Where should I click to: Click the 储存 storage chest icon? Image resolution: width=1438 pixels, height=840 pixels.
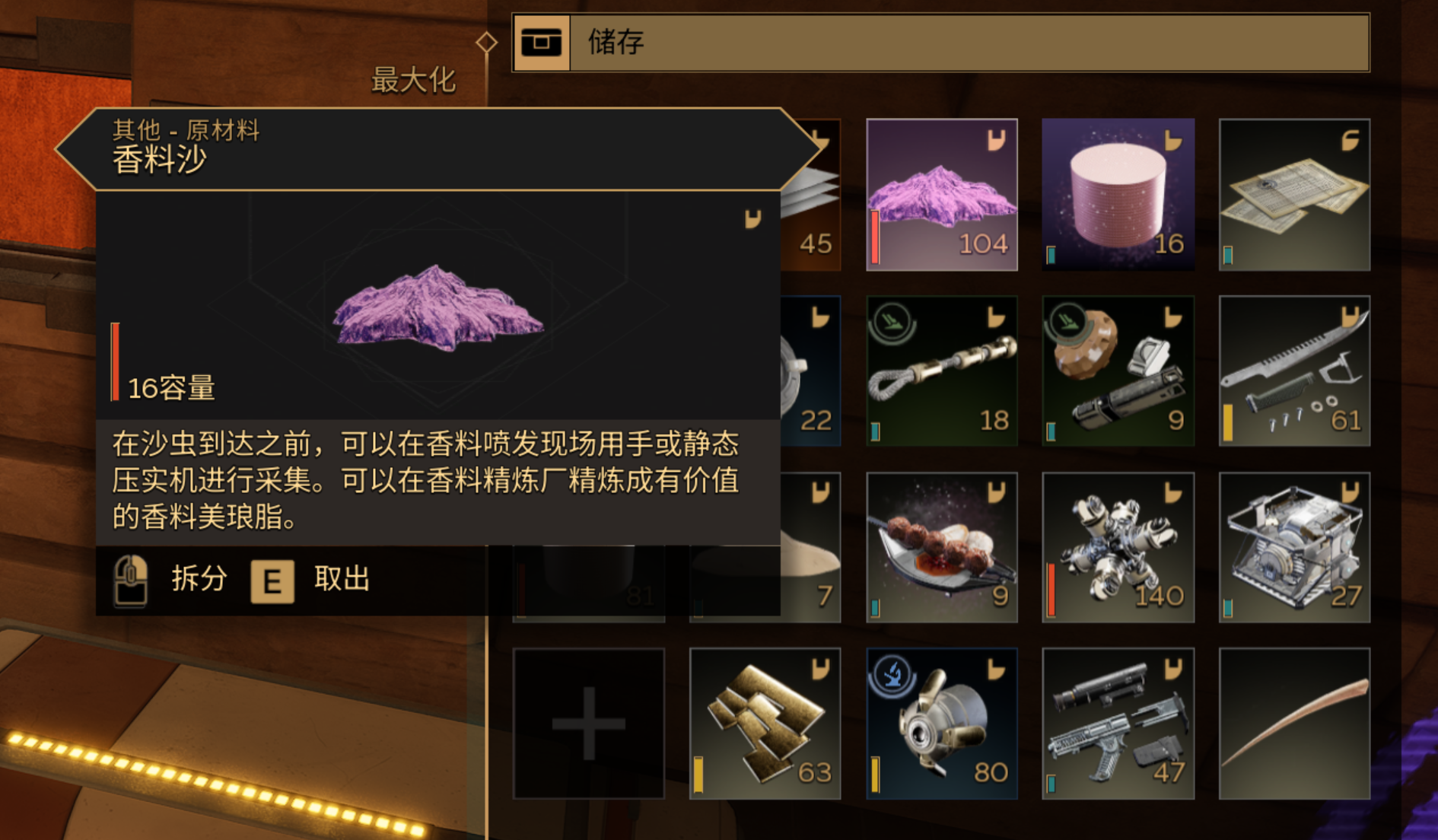tap(542, 42)
